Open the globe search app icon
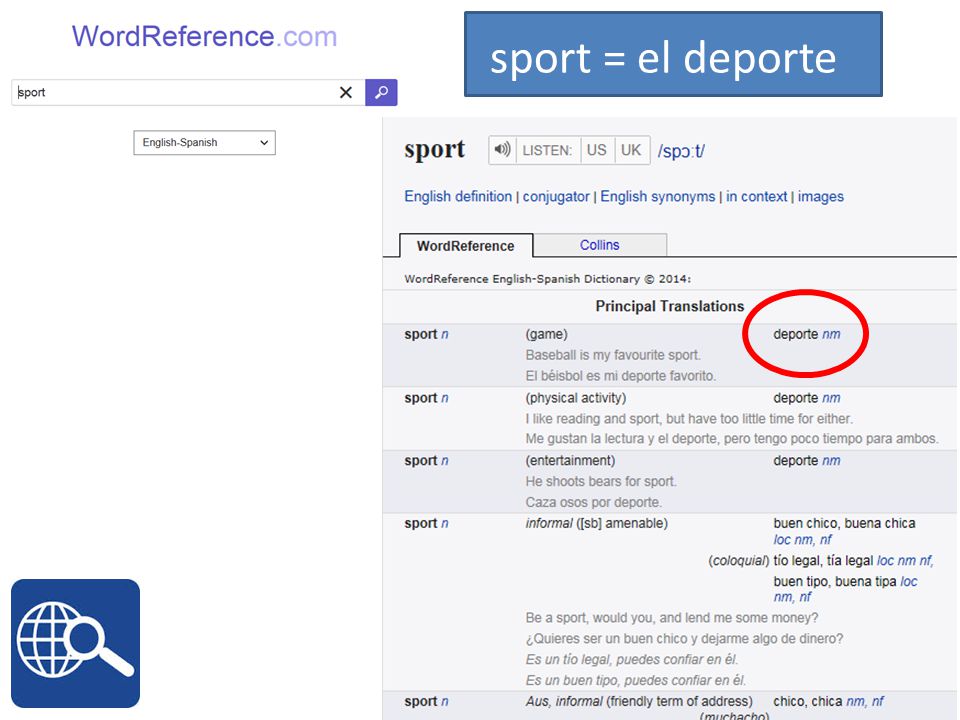The width and height of the screenshot is (960, 720). coord(75,643)
